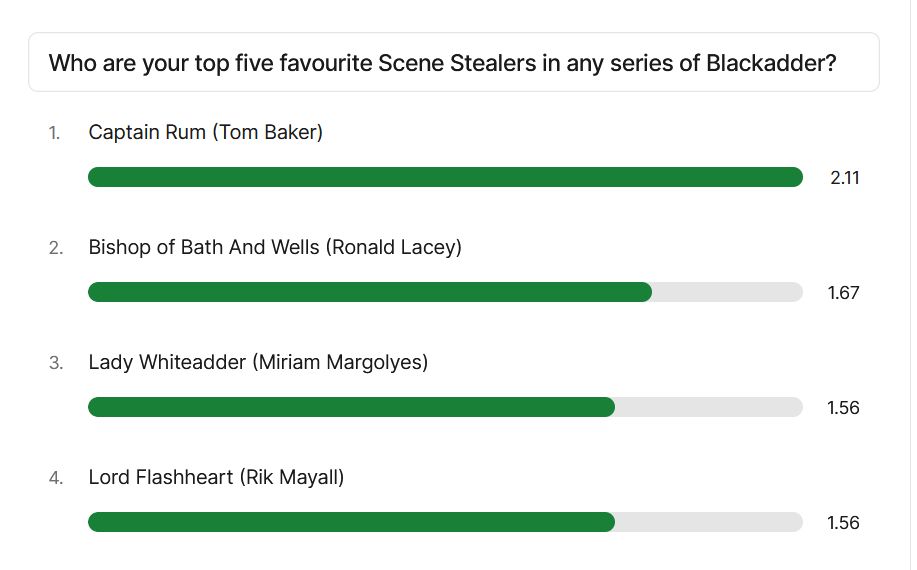This screenshot has height=570, width=917.
Task: Click the 1.67 score value
Action: tap(843, 292)
